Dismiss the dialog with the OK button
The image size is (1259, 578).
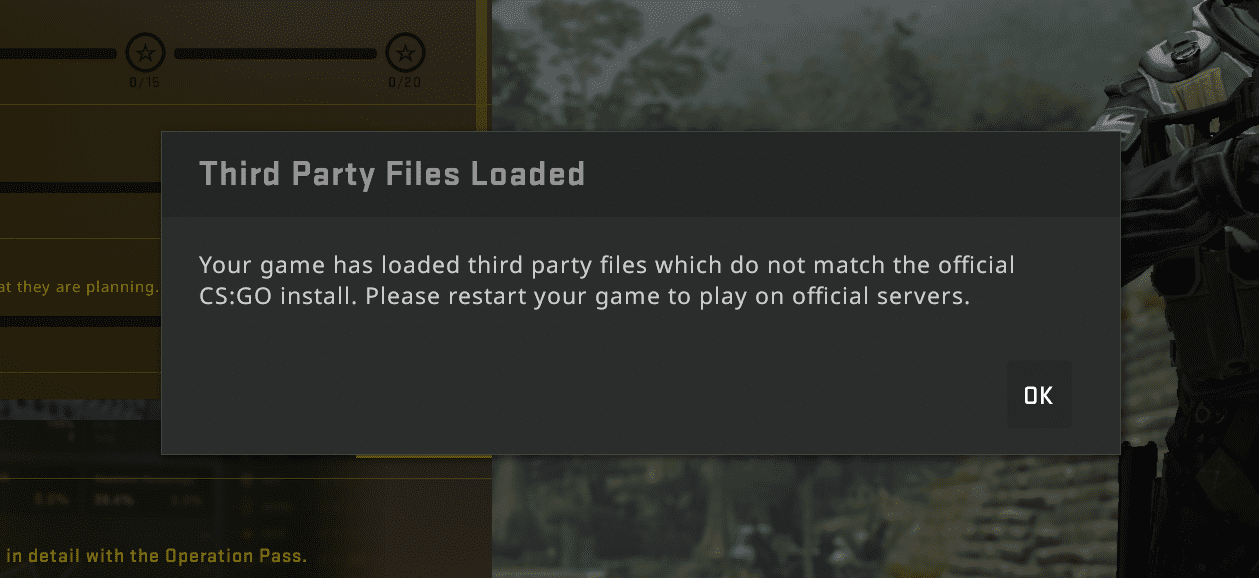[1038, 395]
